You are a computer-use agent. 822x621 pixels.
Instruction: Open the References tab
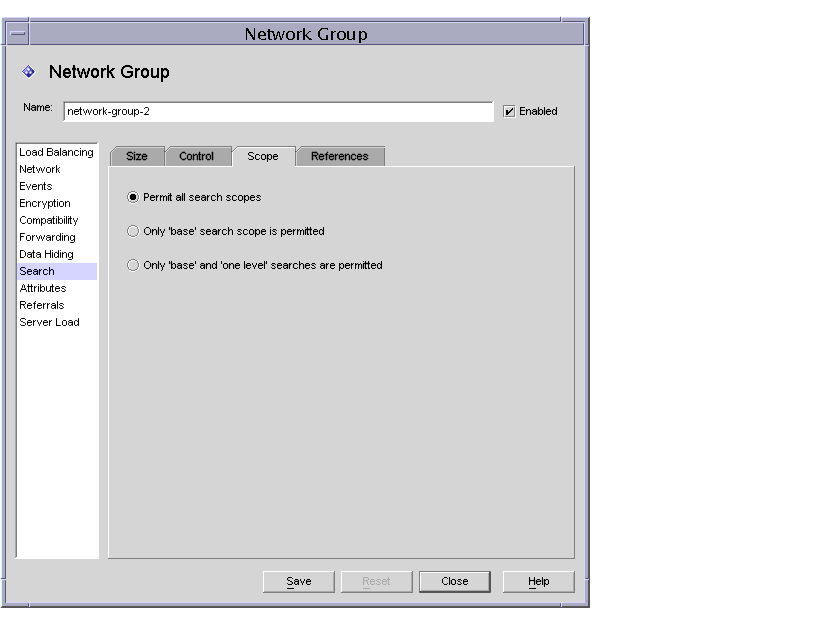point(339,156)
